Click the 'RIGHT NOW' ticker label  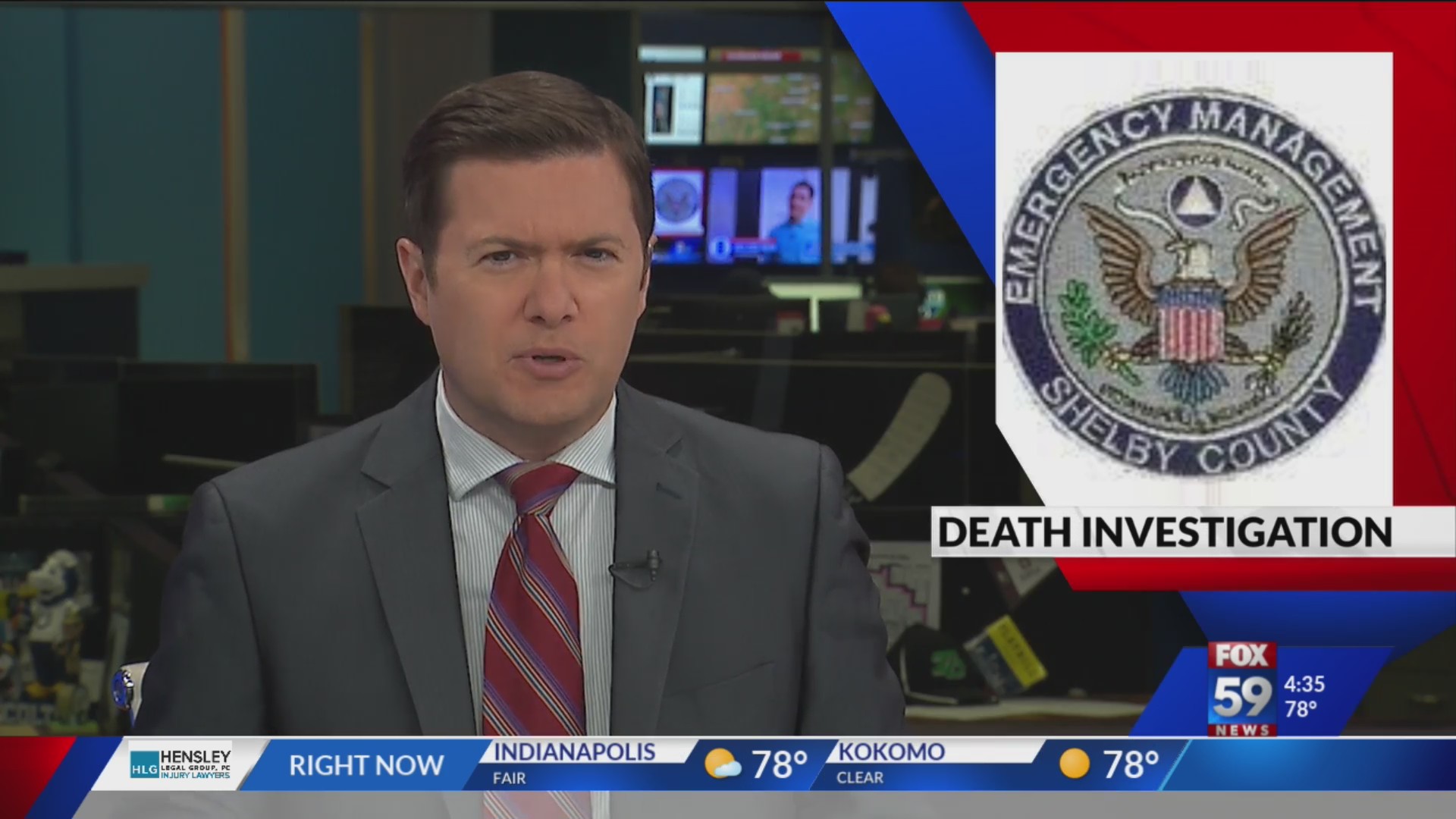pos(366,765)
